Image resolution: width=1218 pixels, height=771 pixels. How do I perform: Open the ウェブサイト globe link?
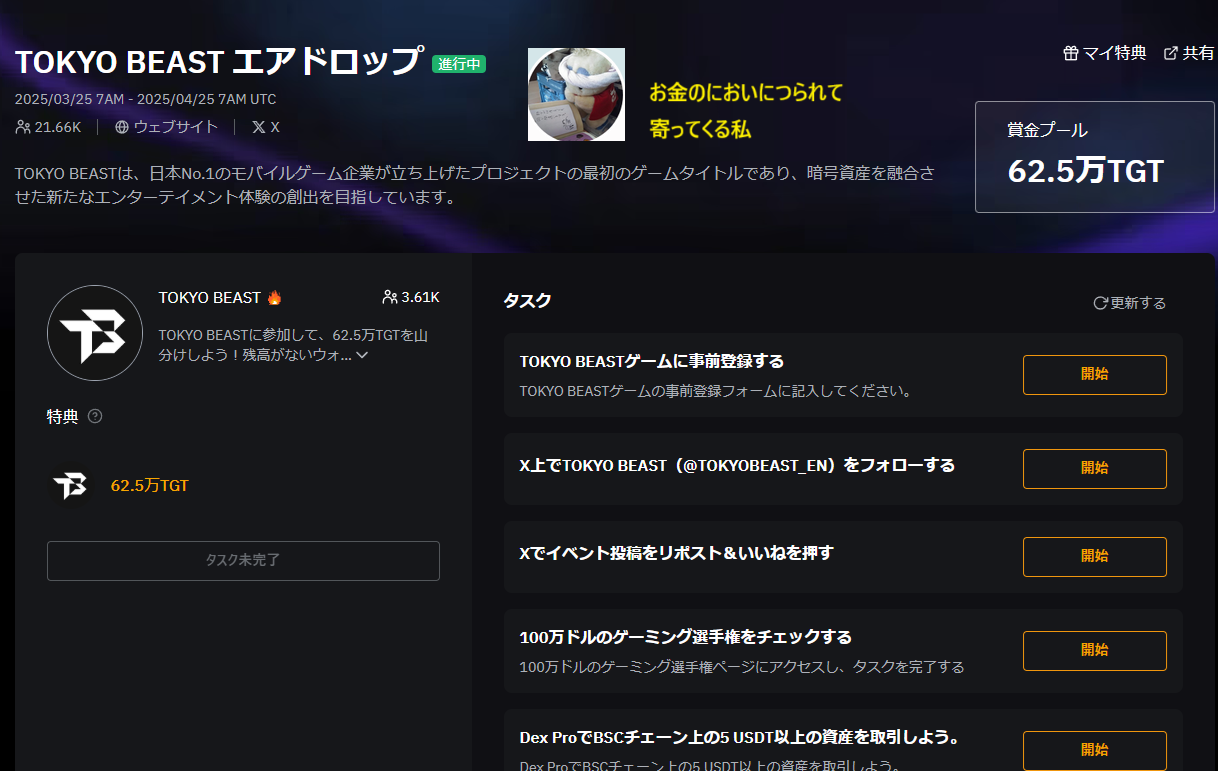click(x=166, y=127)
